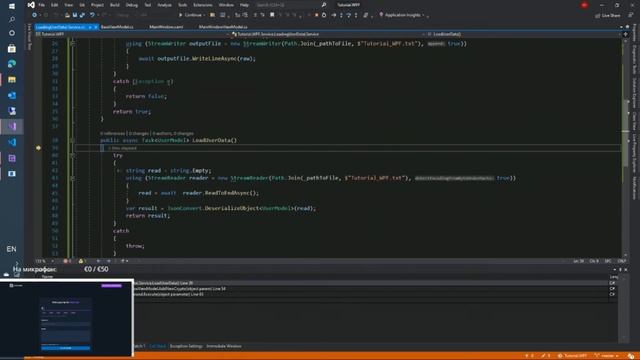This screenshot has height=360, width=640.
Task: Open File Explorer from taskbar
Action: (12, 80)
